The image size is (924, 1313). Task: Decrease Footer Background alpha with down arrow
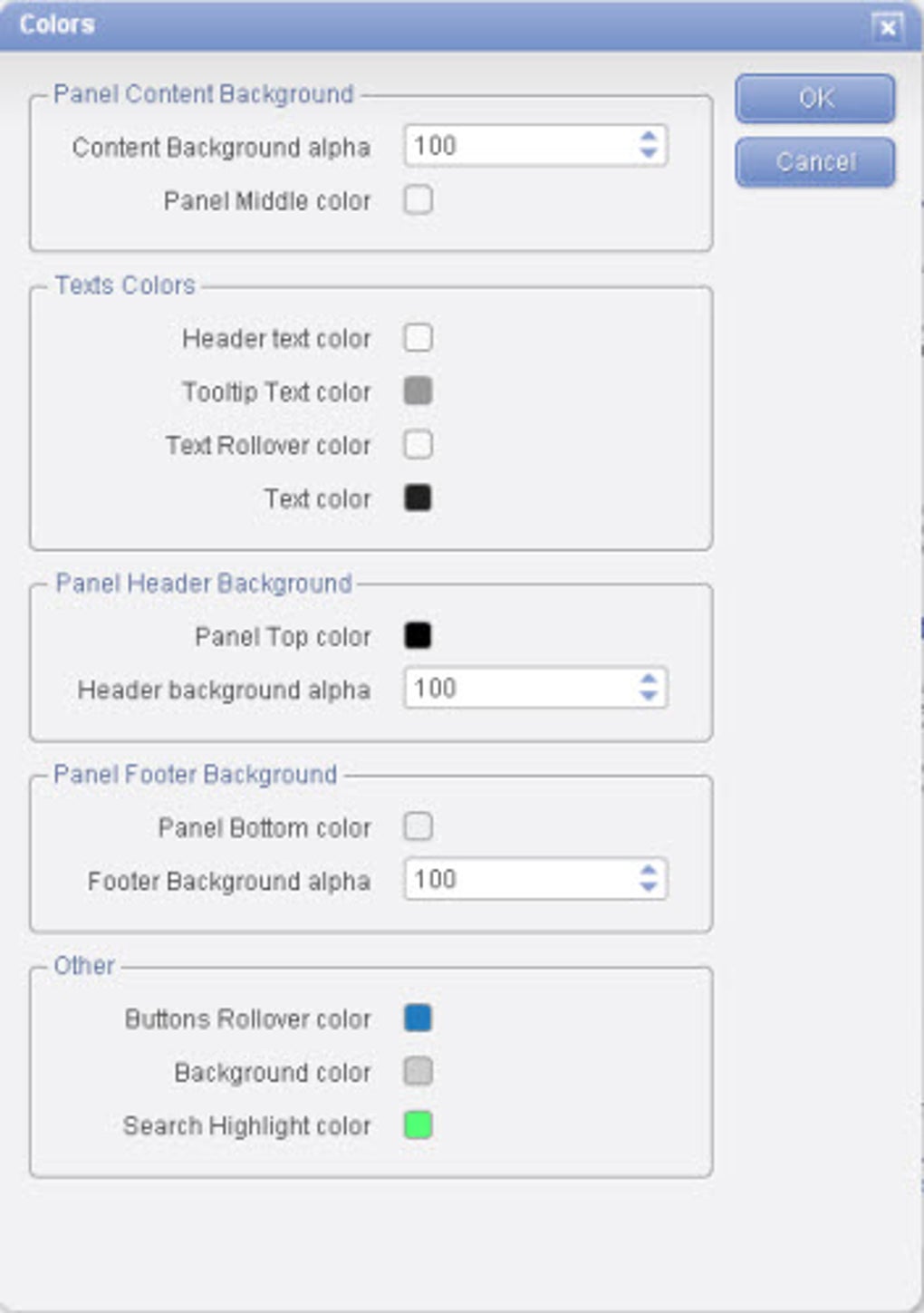648,888
